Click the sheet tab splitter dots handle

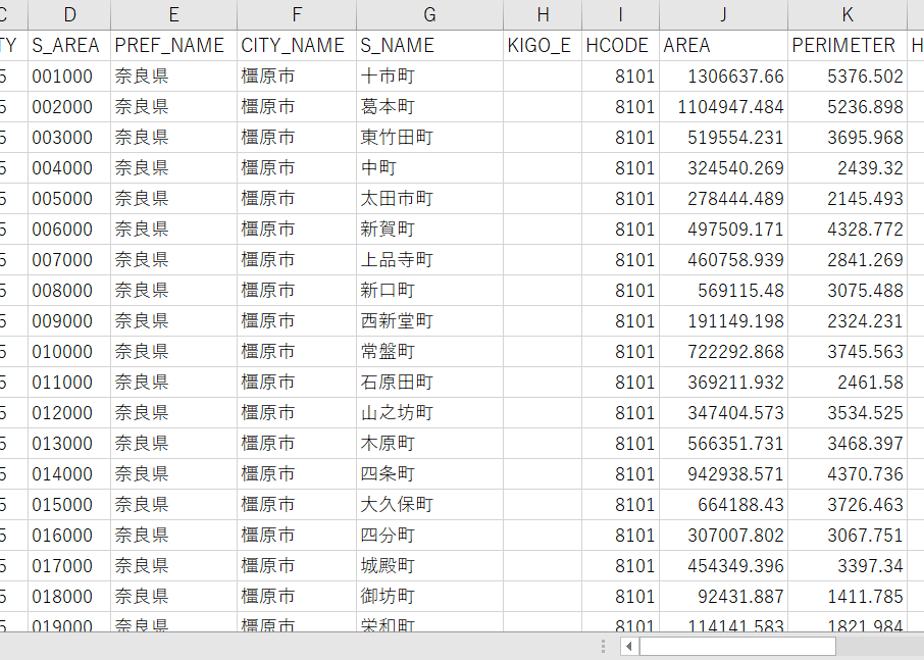pyautogui.click(x=603, y=646)
